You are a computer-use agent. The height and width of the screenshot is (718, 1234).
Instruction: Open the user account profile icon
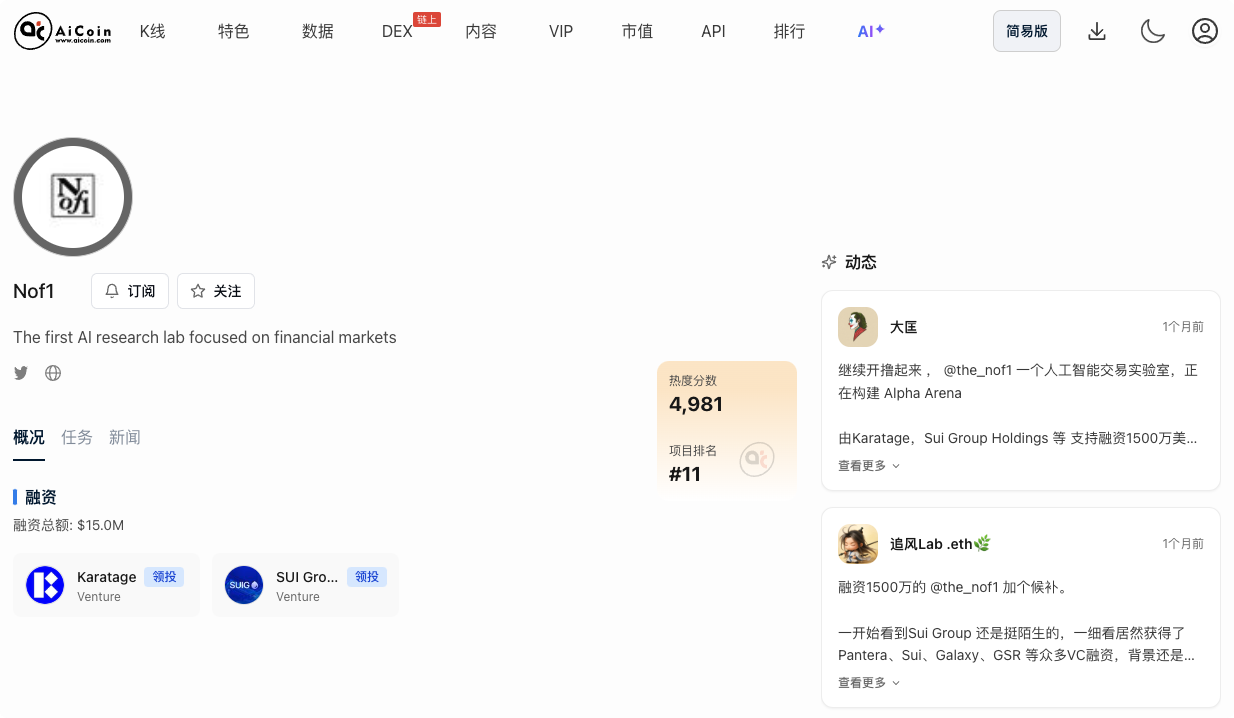pyautogui.click(x=1205, y=31)
